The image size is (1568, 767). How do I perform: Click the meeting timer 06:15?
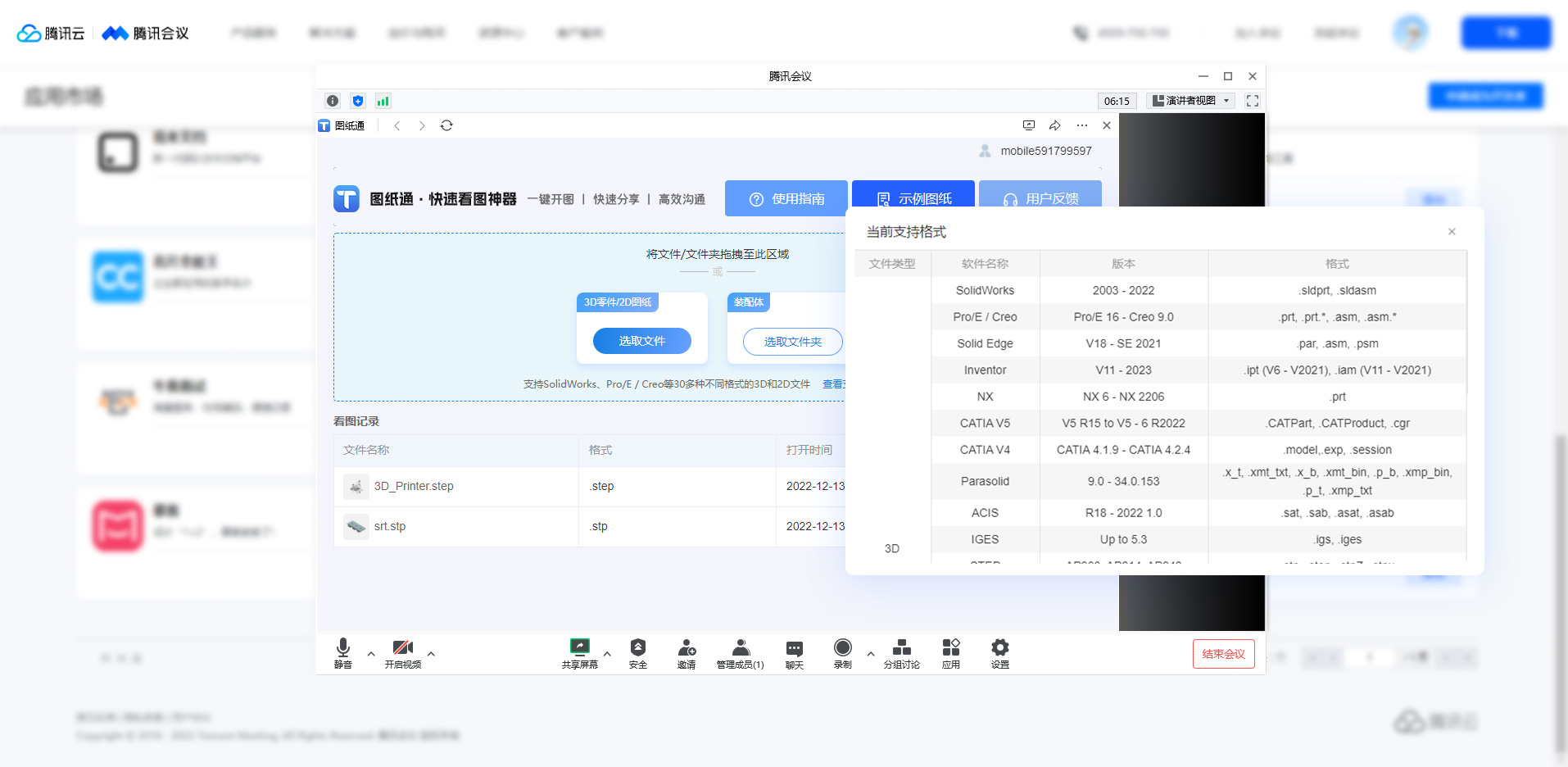[x=1117, y=101]
